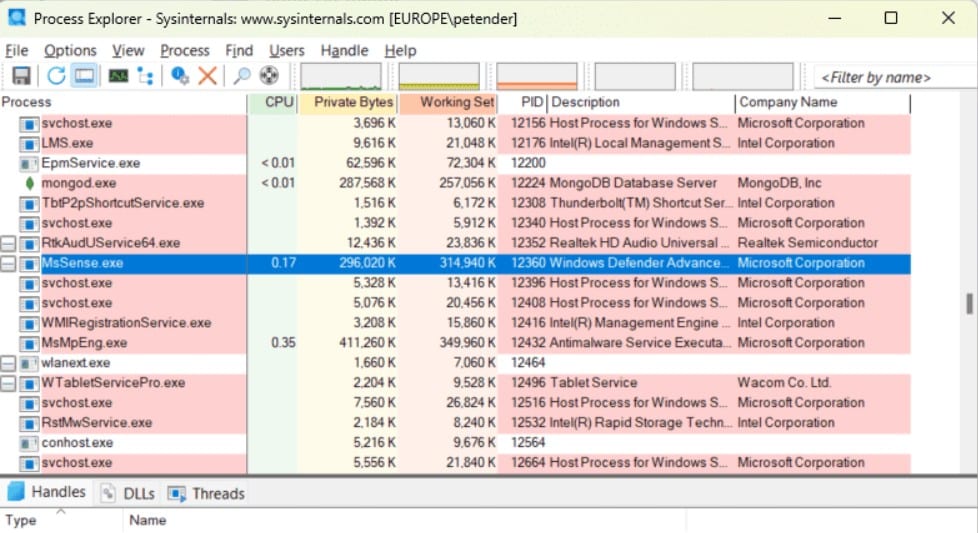978x533 pixels.
Task: Sort by the Description column header
Action: [x=641, y=102]
